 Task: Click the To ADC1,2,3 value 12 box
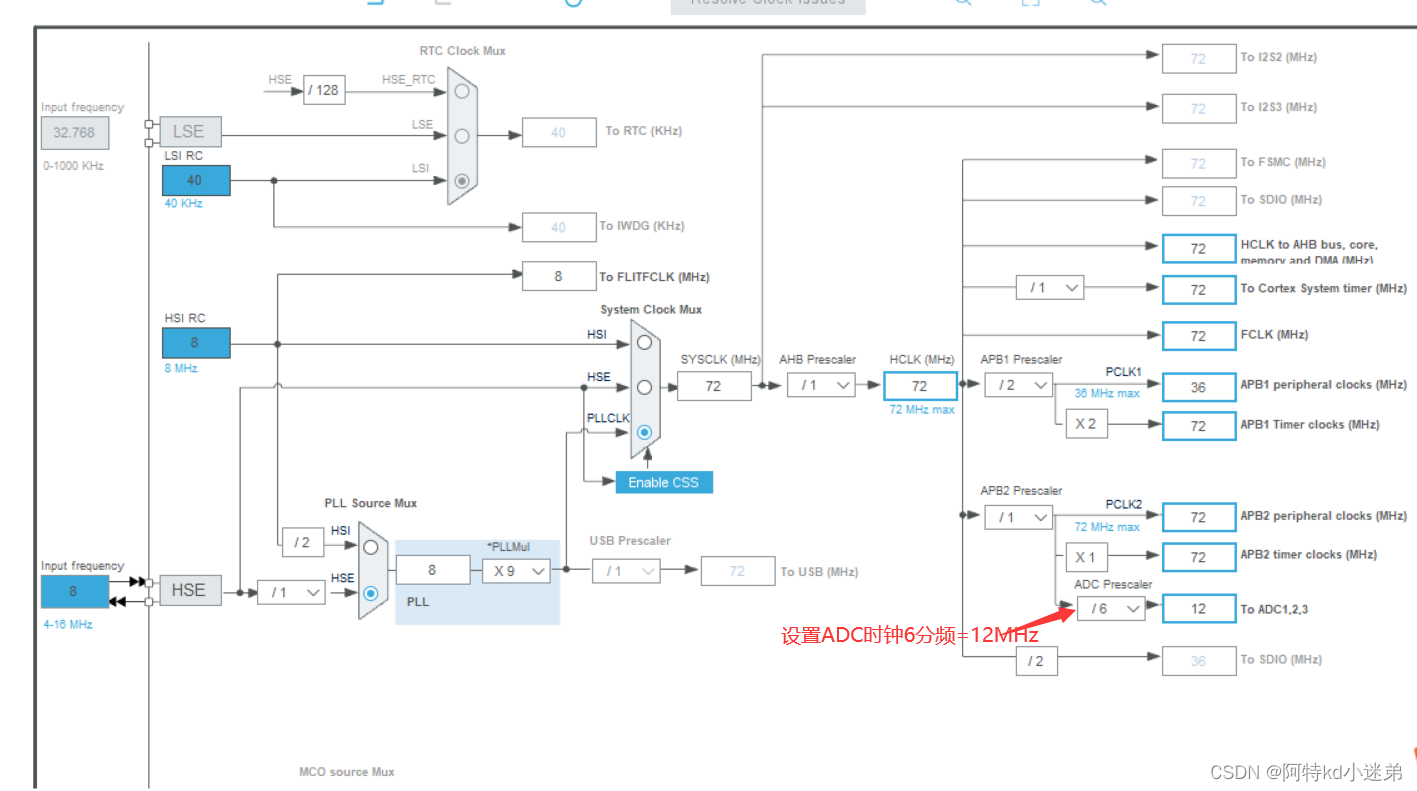1199,608
